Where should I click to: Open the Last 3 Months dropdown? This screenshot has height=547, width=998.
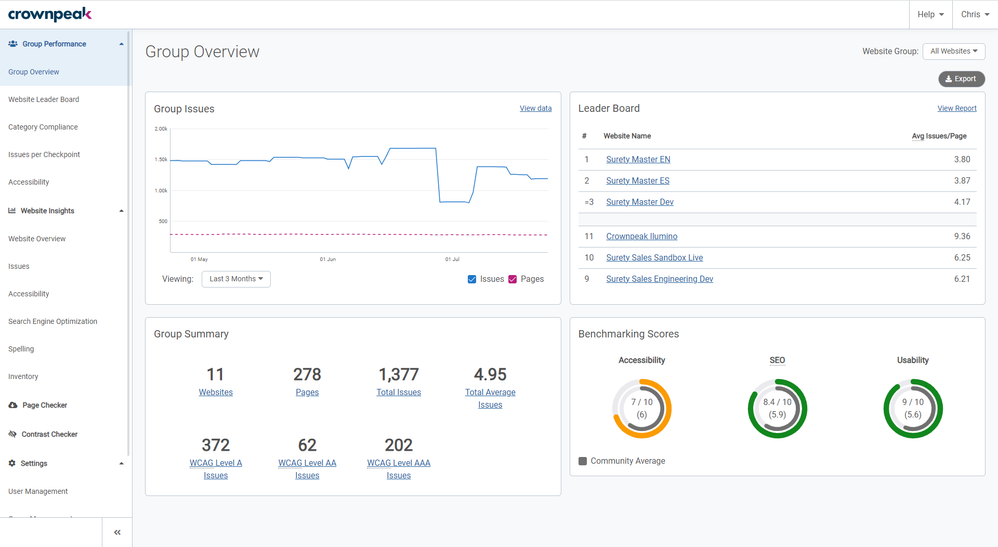click(x=236, y=279)
